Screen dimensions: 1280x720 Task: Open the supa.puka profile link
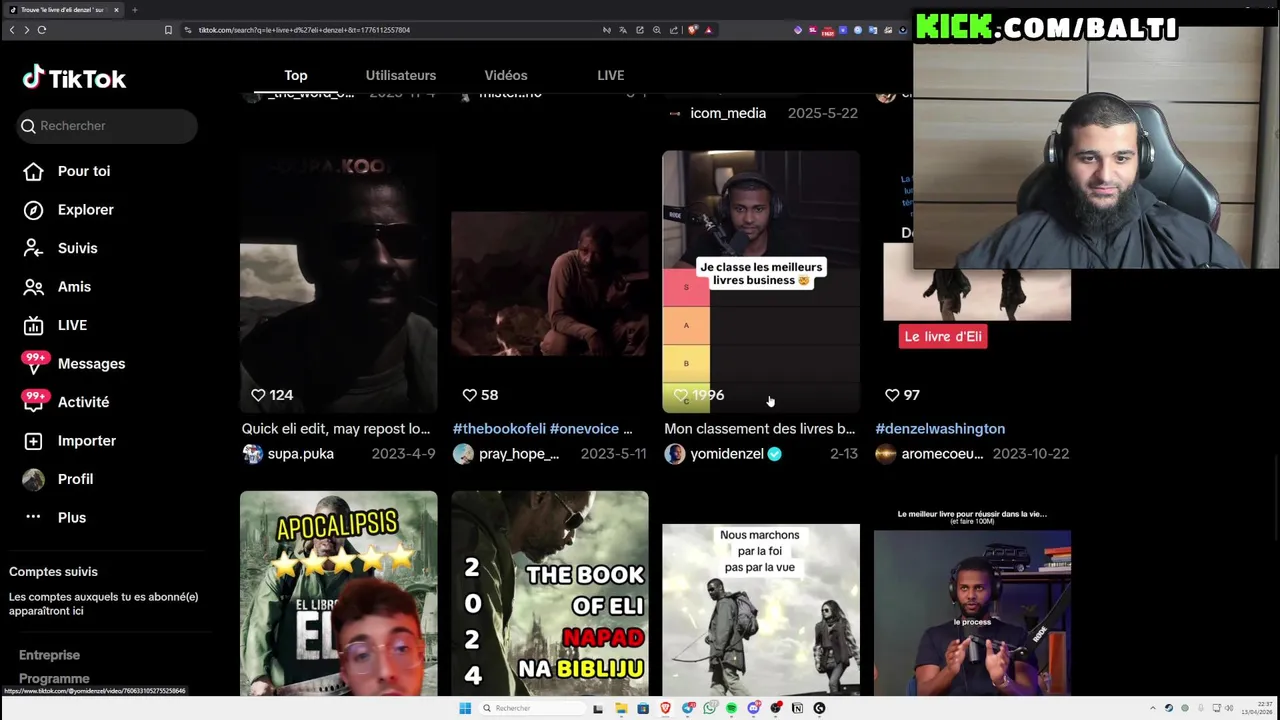[x=301, y=454]
